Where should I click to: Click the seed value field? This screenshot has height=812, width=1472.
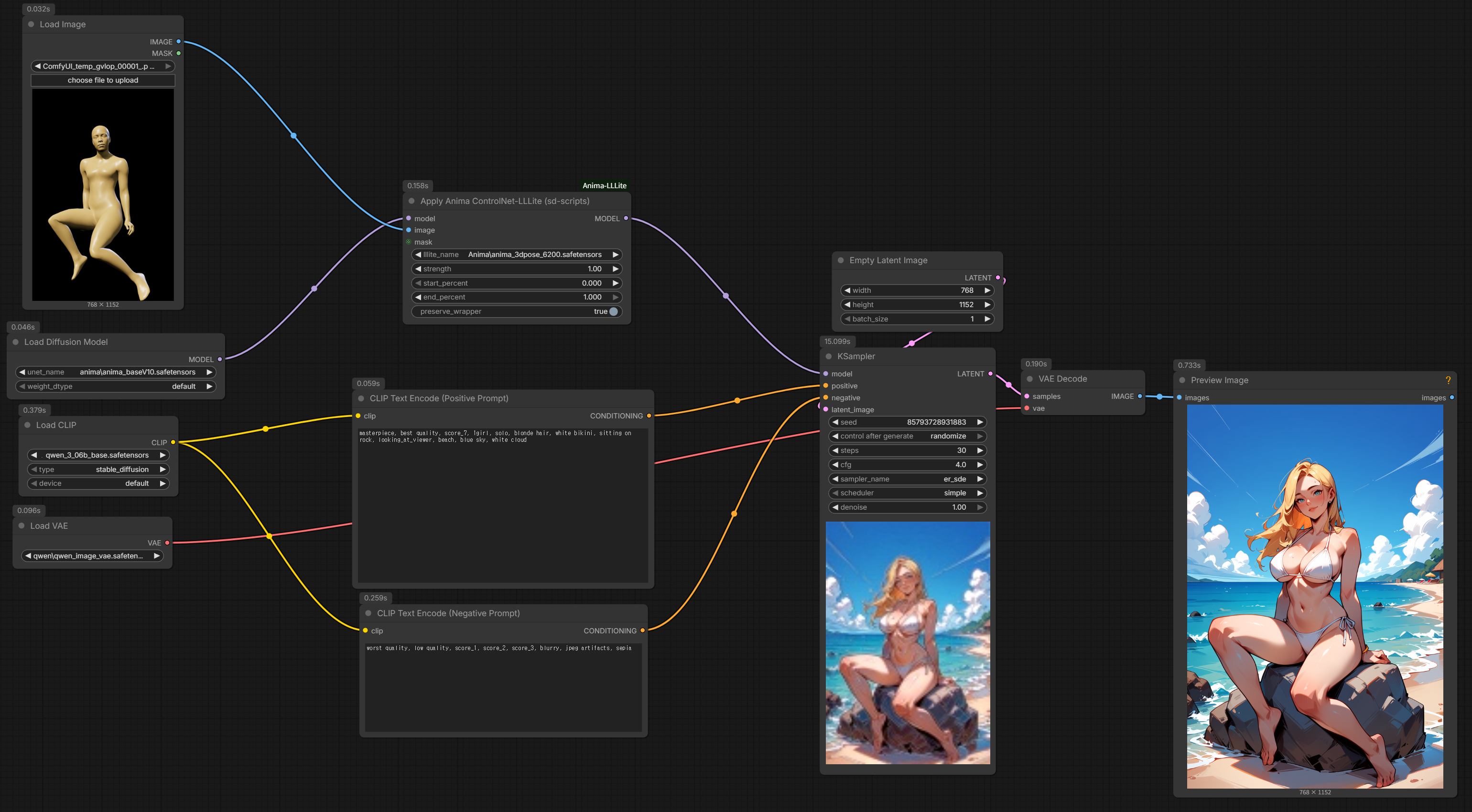click(908, 423)
